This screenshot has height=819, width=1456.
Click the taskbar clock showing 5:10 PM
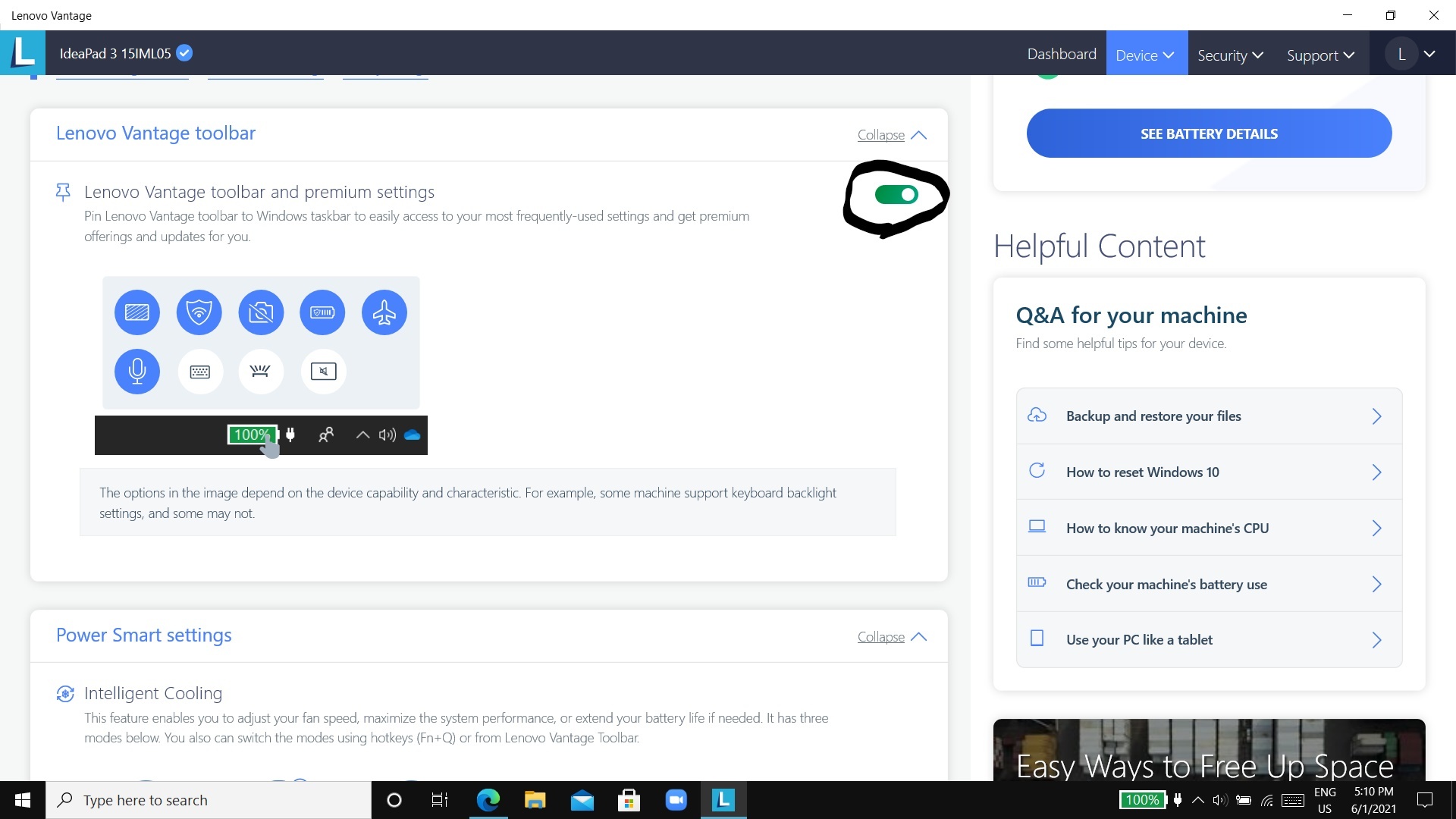click(x=1373, y=800)
